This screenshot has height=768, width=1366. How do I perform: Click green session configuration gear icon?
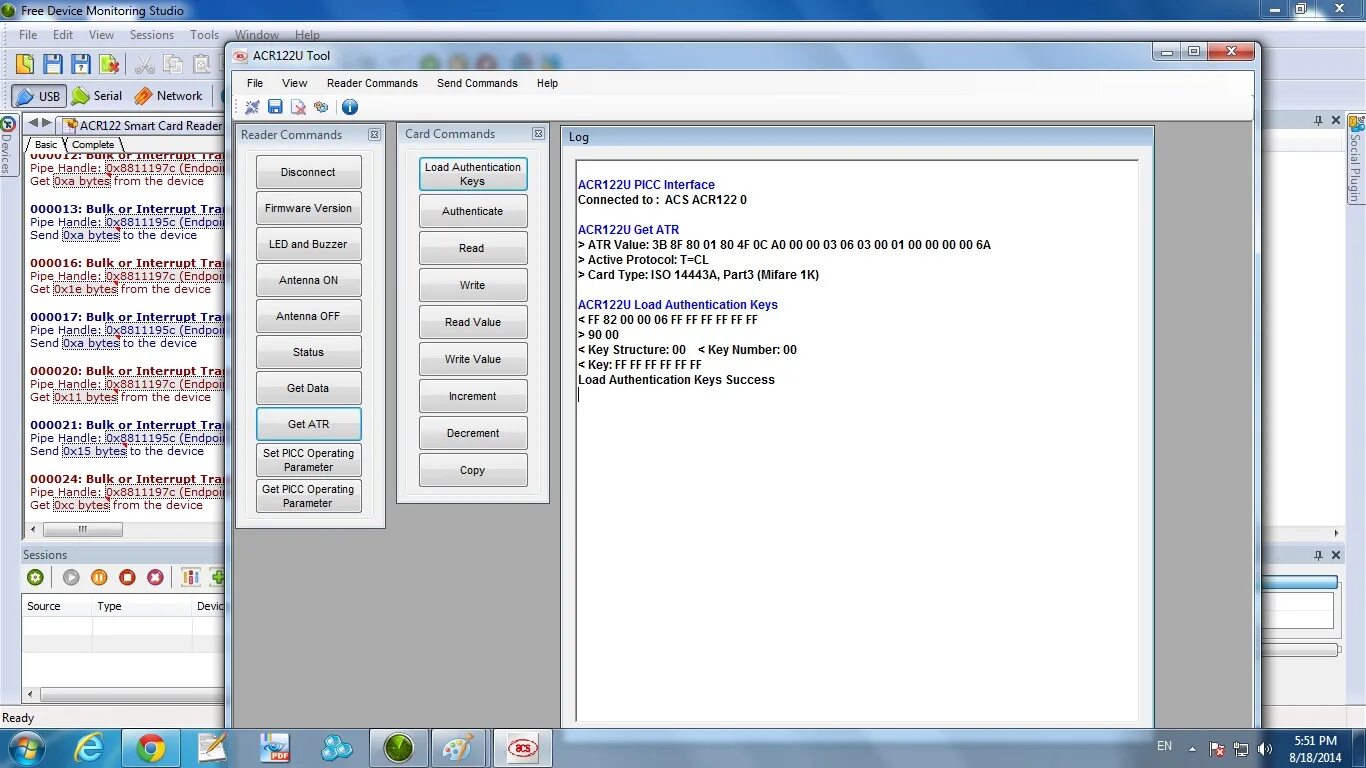click(x=35, y=577)
